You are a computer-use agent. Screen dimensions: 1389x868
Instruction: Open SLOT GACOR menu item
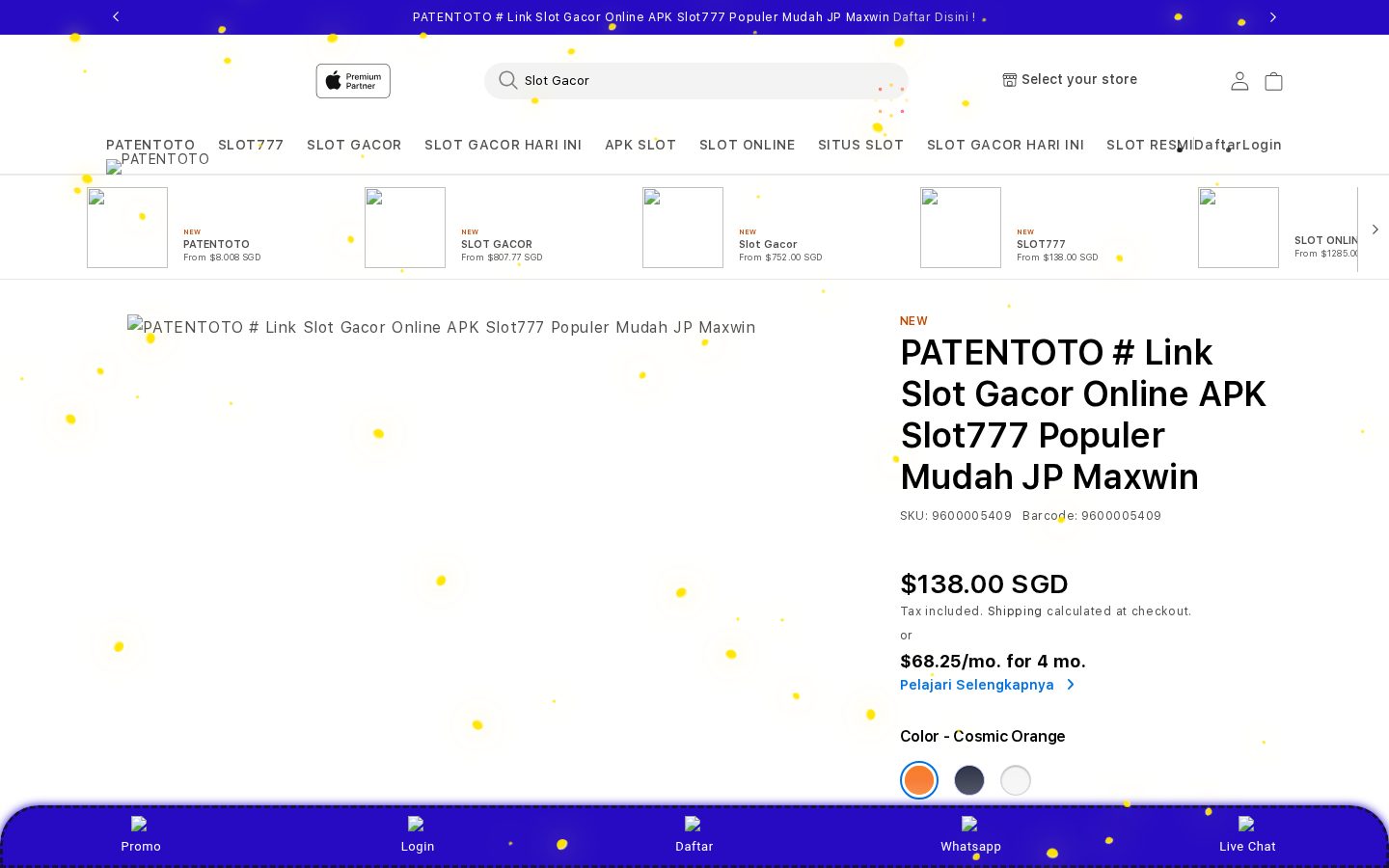point(354,145)
